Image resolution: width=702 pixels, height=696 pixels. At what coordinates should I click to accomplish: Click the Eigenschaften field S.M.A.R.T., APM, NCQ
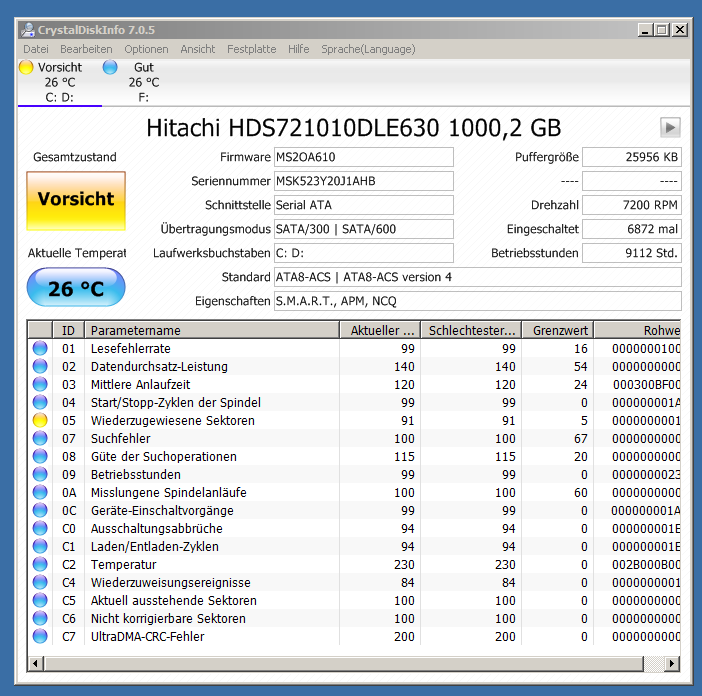pyautogui.click(x=478, y=301)
